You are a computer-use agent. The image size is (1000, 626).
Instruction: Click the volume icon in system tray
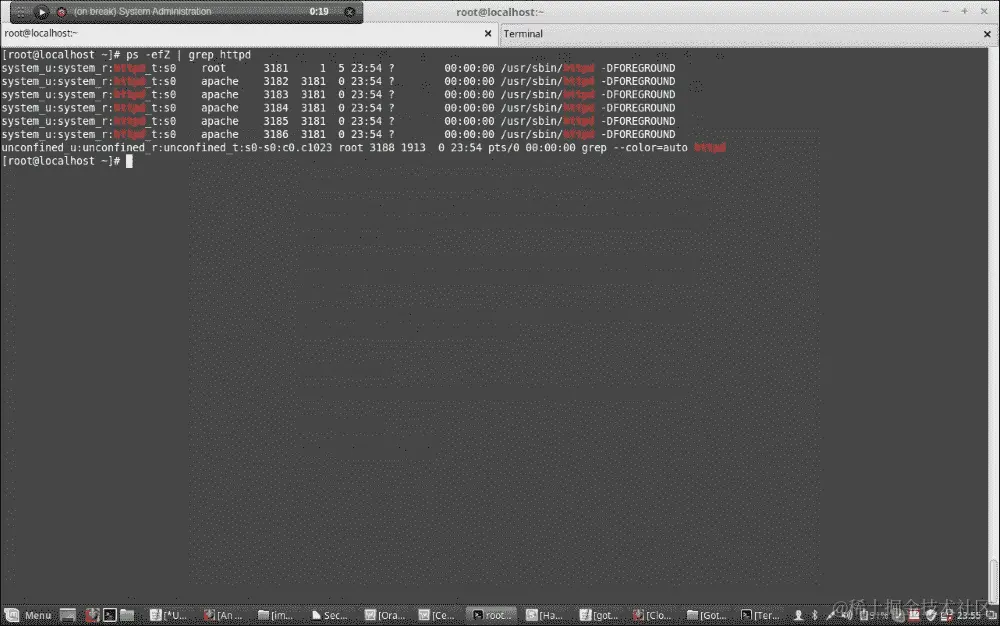click(x=848, y=614)
